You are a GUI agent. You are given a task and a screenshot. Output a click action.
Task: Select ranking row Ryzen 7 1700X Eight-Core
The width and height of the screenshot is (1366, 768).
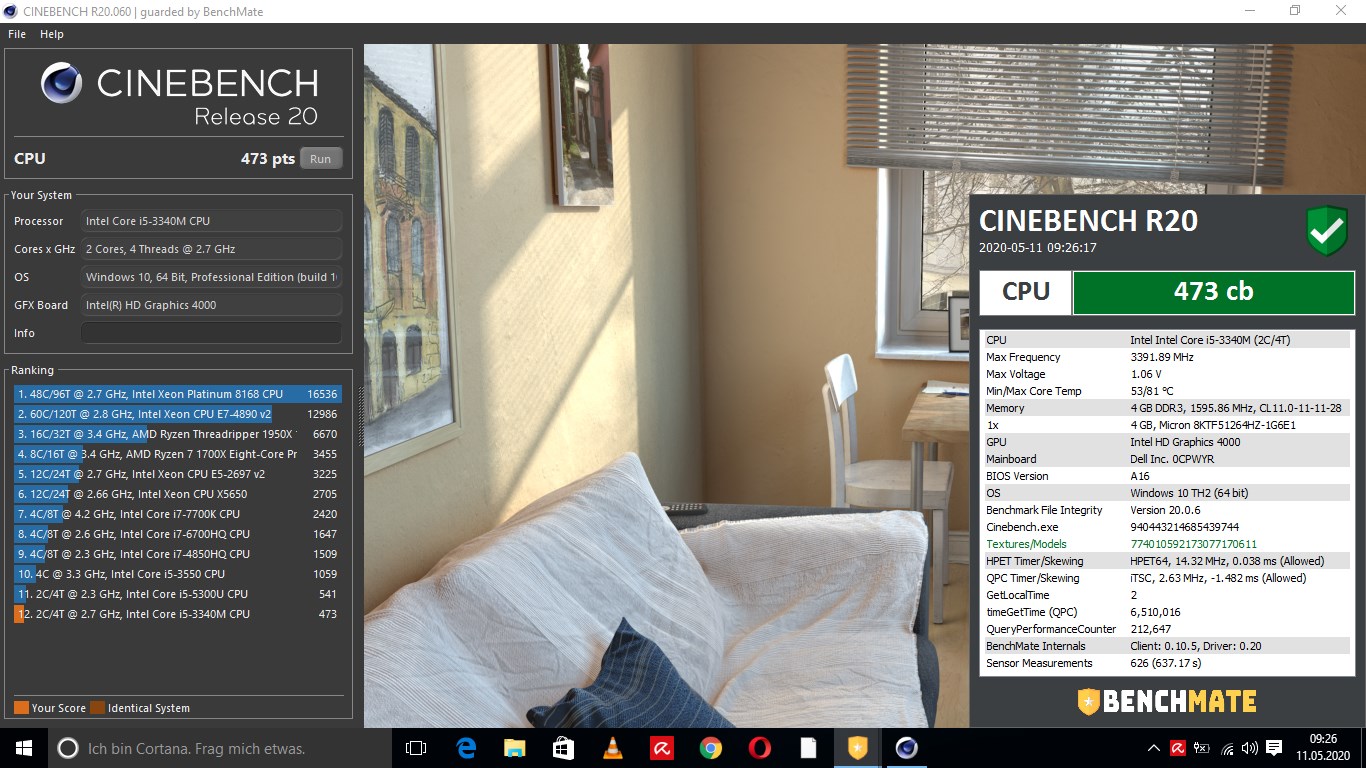(x=178, y=454)
